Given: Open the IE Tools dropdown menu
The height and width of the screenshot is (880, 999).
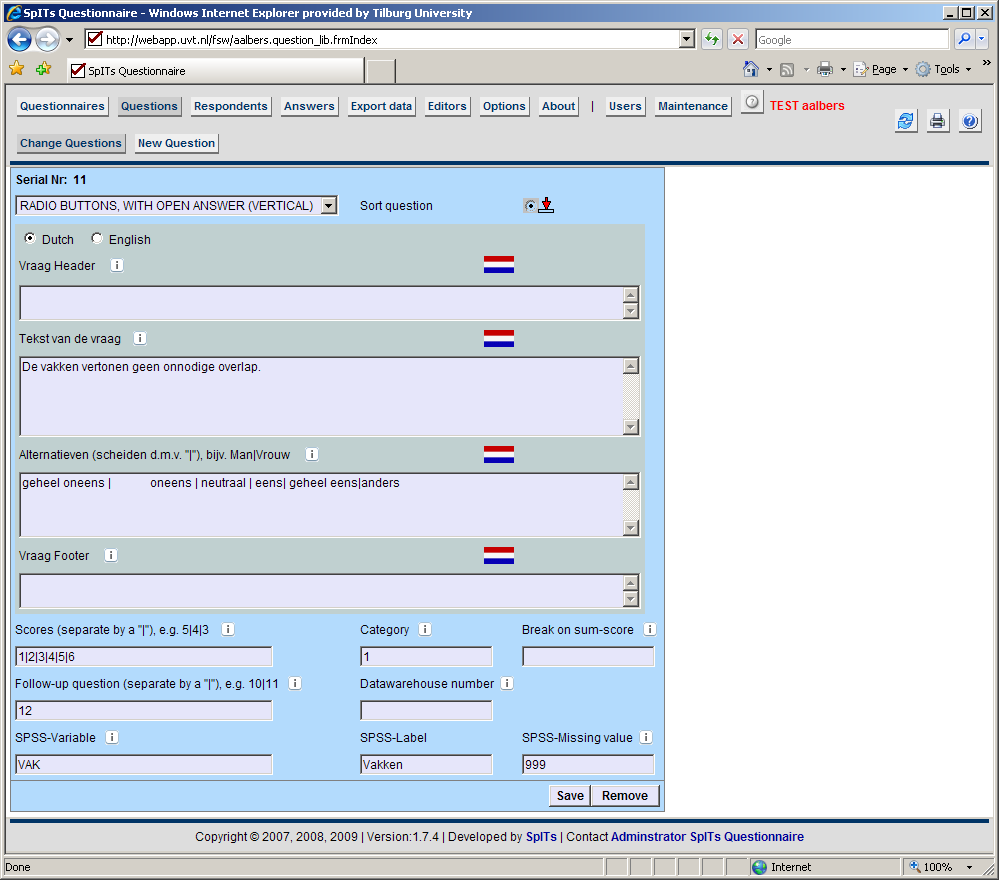Looking at the screenshot, I should point(945,70).
